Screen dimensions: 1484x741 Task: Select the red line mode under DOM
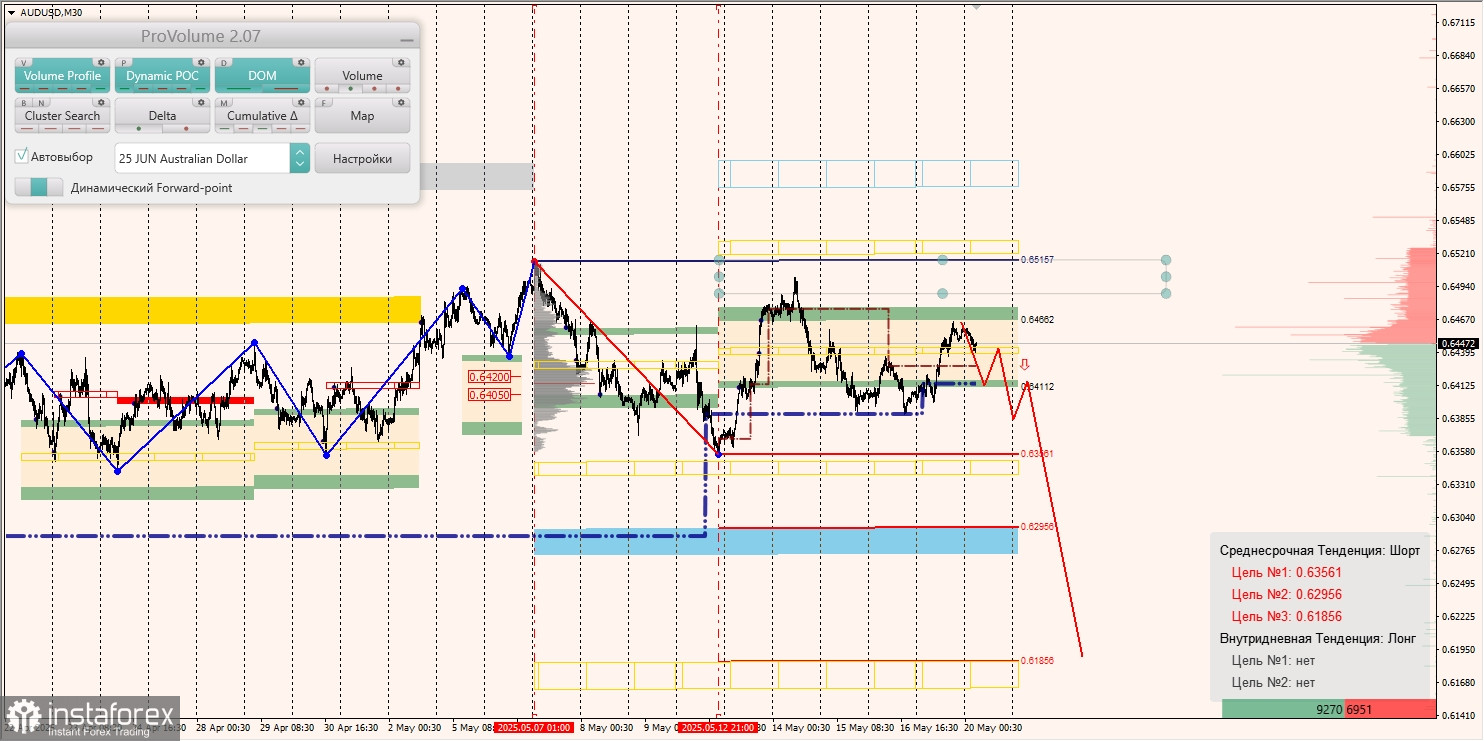point(285,88)
